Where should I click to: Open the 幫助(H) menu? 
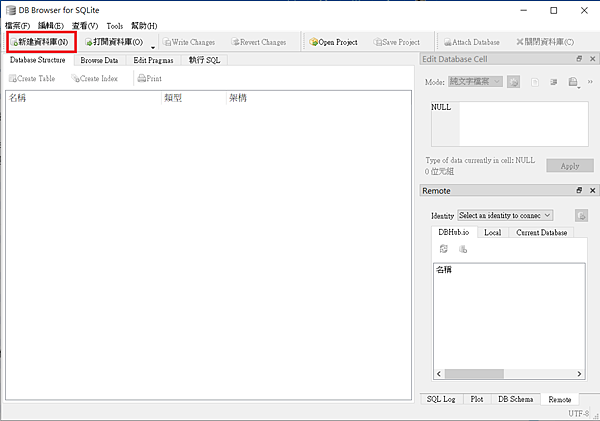point(144,26)
